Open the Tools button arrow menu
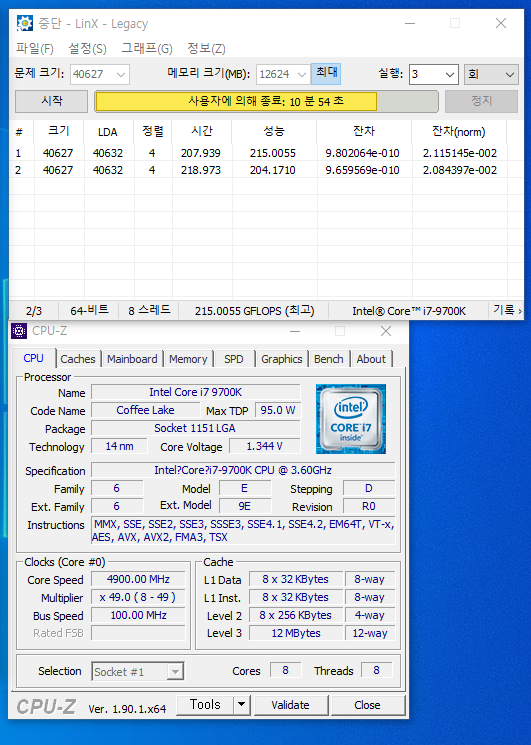The width and height of the screenshot is (531, 745). coord(241,705)
